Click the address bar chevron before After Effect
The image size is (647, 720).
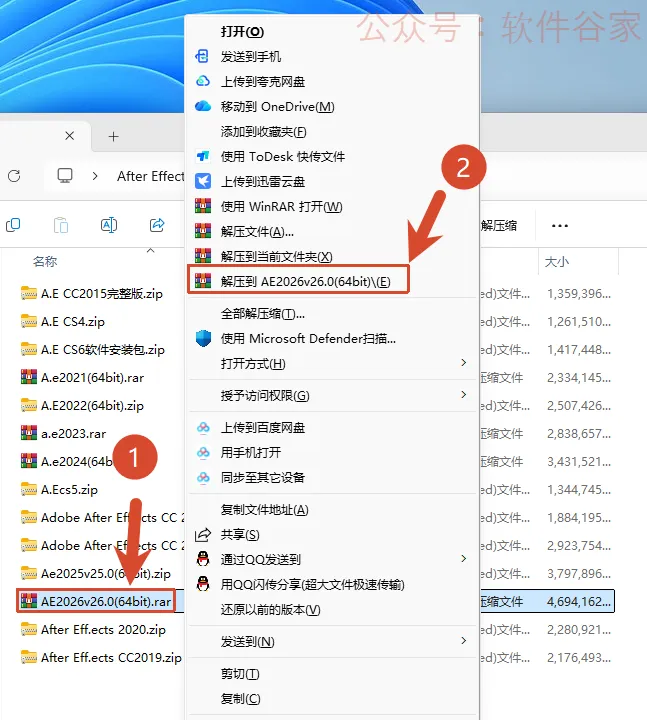coord(95,176)
